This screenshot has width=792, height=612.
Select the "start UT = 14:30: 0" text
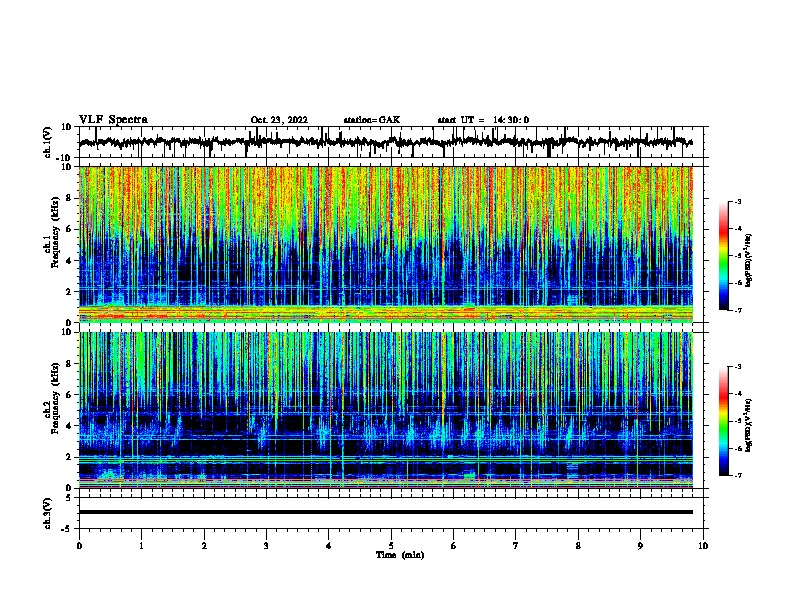tap(483, 120)
